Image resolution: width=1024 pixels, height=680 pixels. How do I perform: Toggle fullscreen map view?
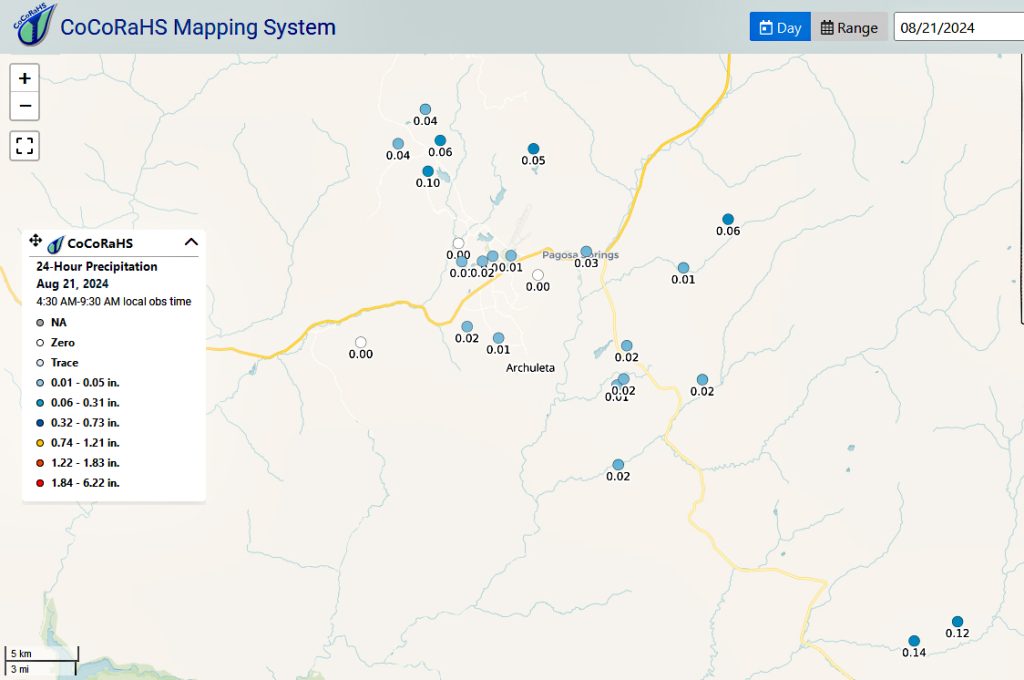[x=25, y=146]
